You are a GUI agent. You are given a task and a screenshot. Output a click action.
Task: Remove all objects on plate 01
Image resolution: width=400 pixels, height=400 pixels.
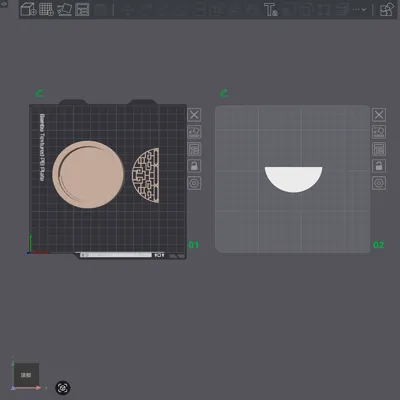click(194, 115)
